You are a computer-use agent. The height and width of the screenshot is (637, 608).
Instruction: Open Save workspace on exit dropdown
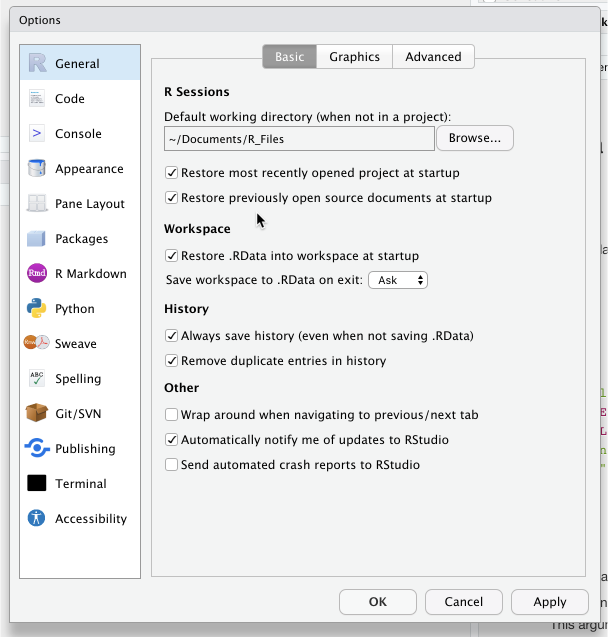pyautogui.click(x=398, y=280)
